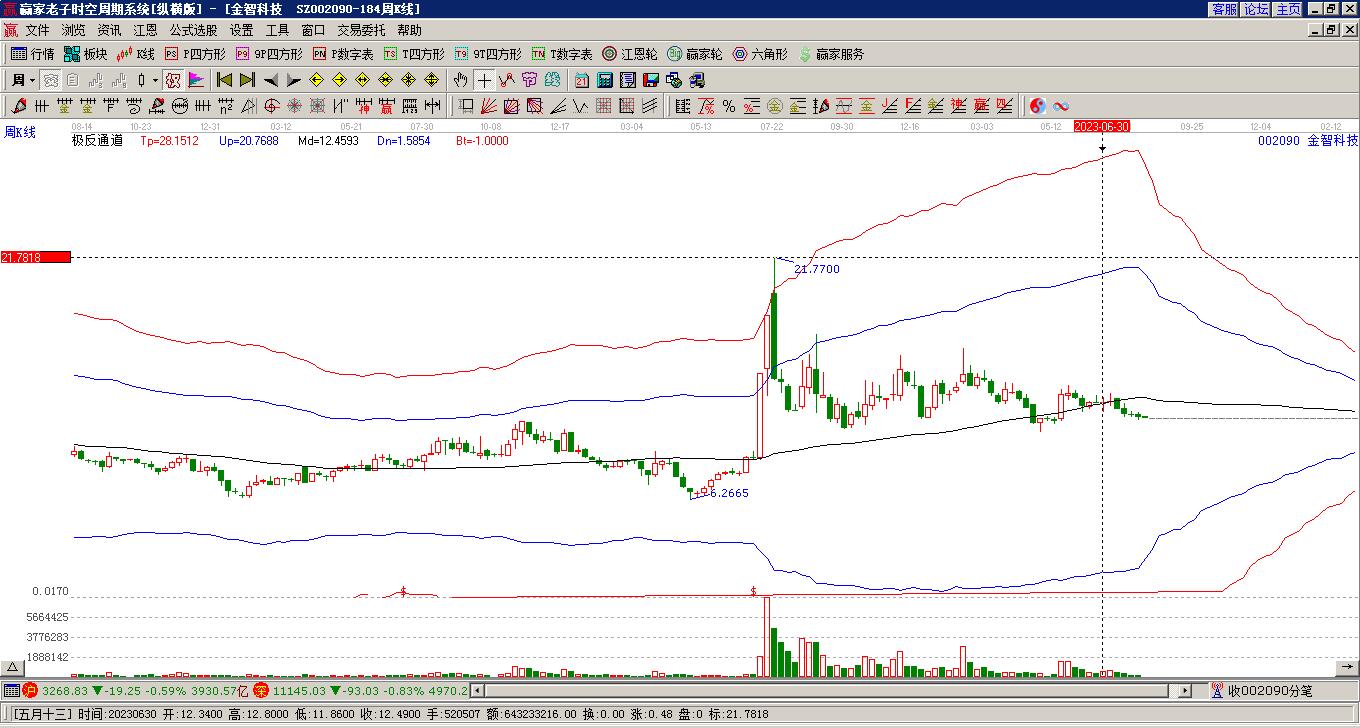Toggle the crosshair cursor

pyautogui.click(x=484, y=80)
